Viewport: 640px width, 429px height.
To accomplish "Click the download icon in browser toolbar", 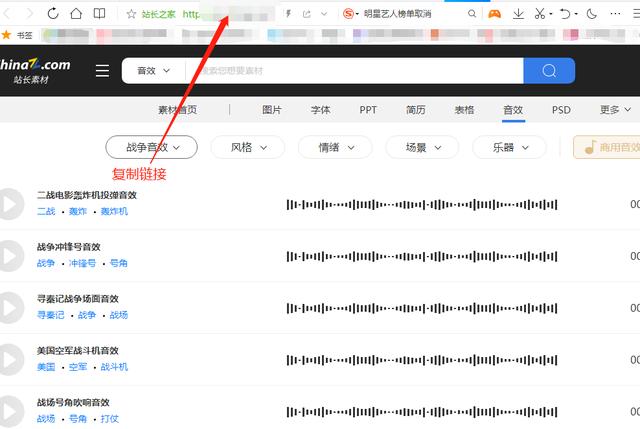I will tap(517, 14).
